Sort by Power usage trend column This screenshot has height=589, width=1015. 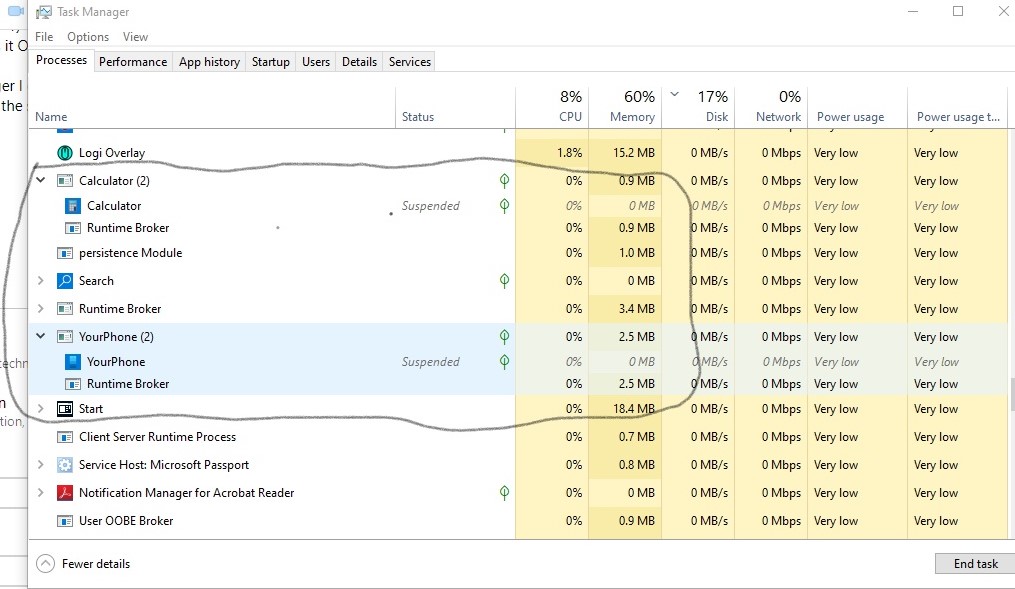point(958,107)
